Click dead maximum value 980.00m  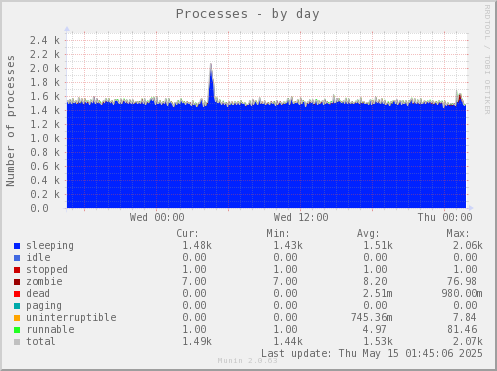pyautogui.click(x=462, y=293)
